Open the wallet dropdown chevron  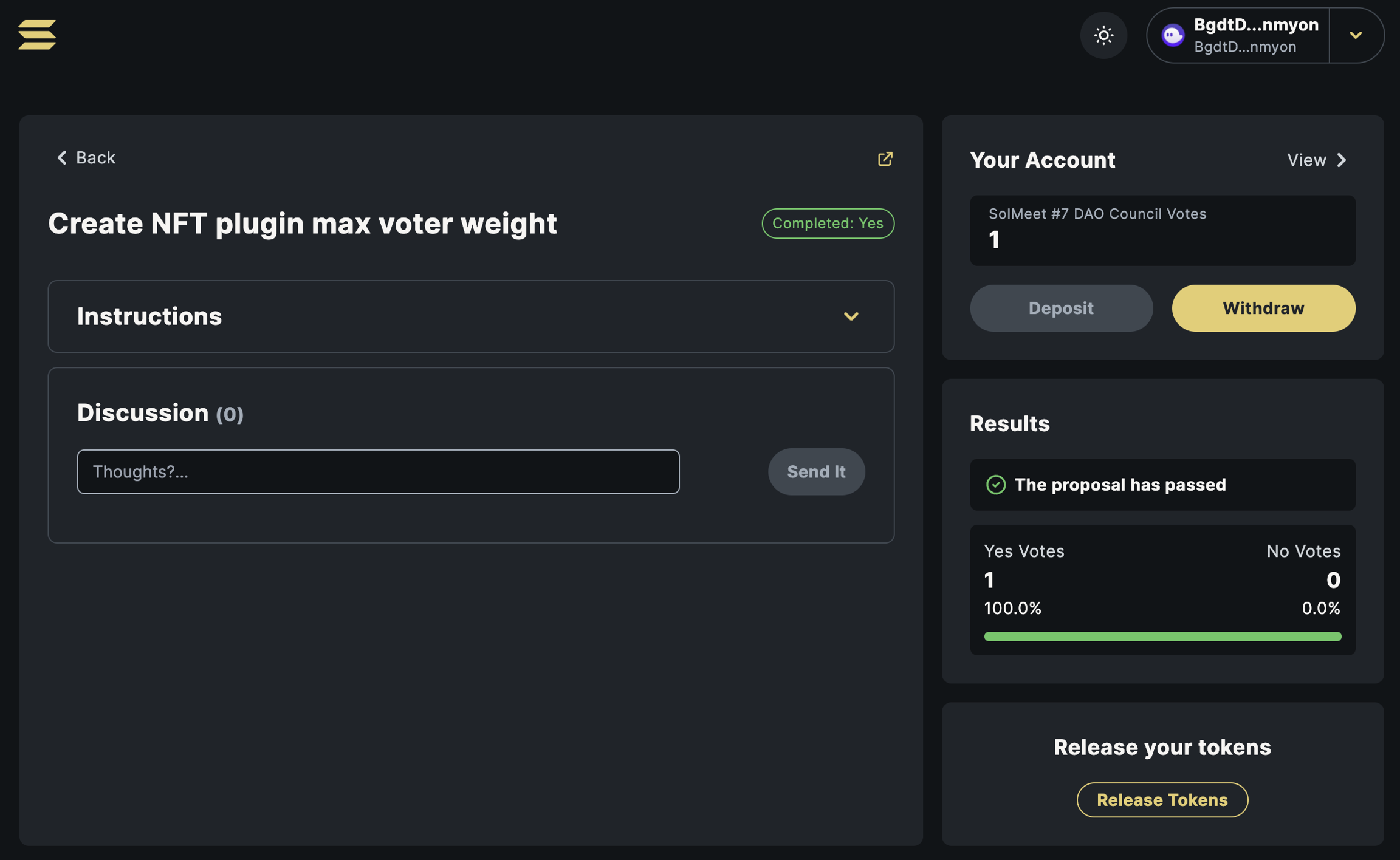pos(1356,35)
